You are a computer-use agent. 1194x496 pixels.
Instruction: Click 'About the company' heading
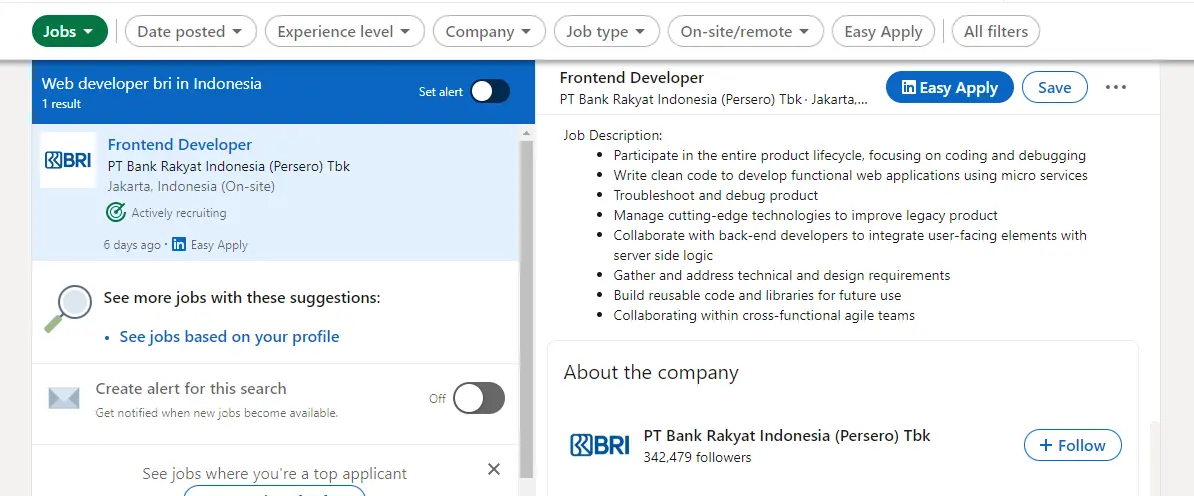(x=651, y=373)
